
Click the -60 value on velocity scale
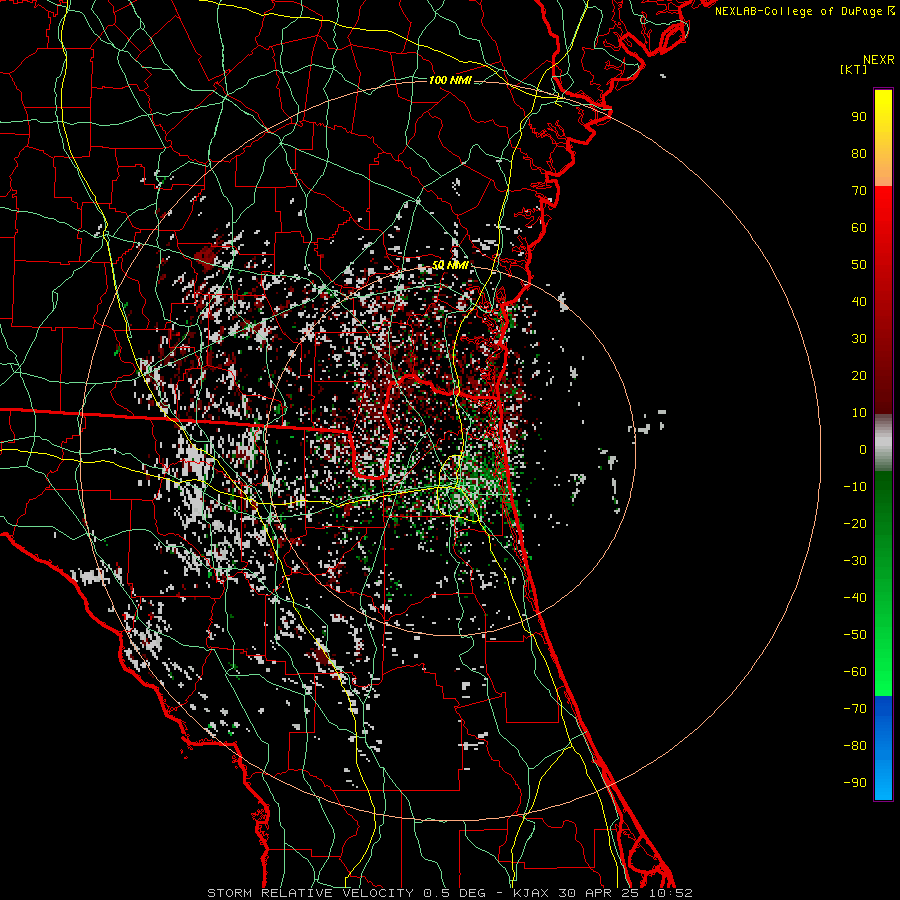coord(855,672)
